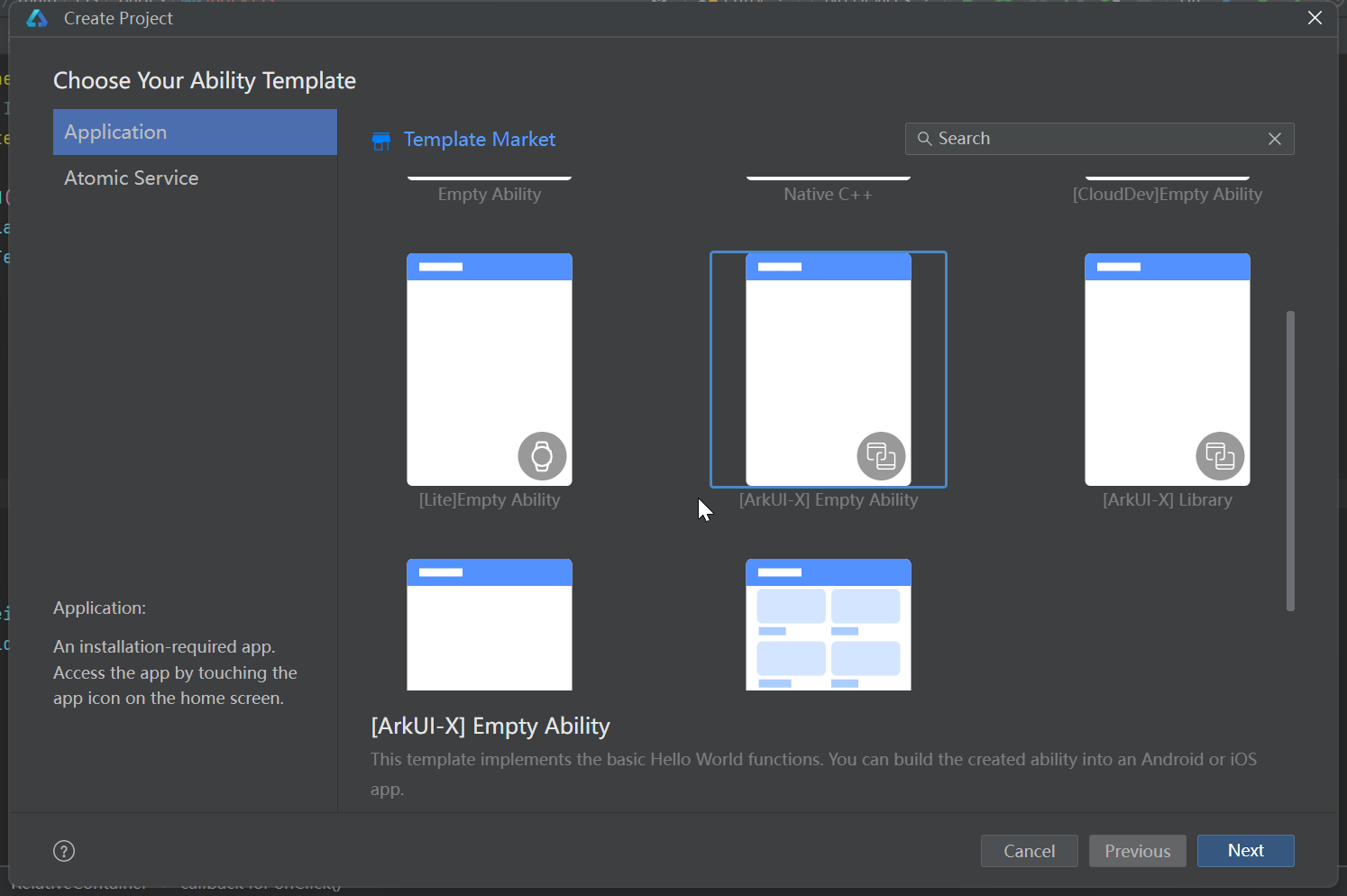The width and height of the screenshot is (1347, 896).
Task: Click the cross-platform icon on ArkUI-X Empty Ability
Action: pyautogui.click(x=881, y=456)
